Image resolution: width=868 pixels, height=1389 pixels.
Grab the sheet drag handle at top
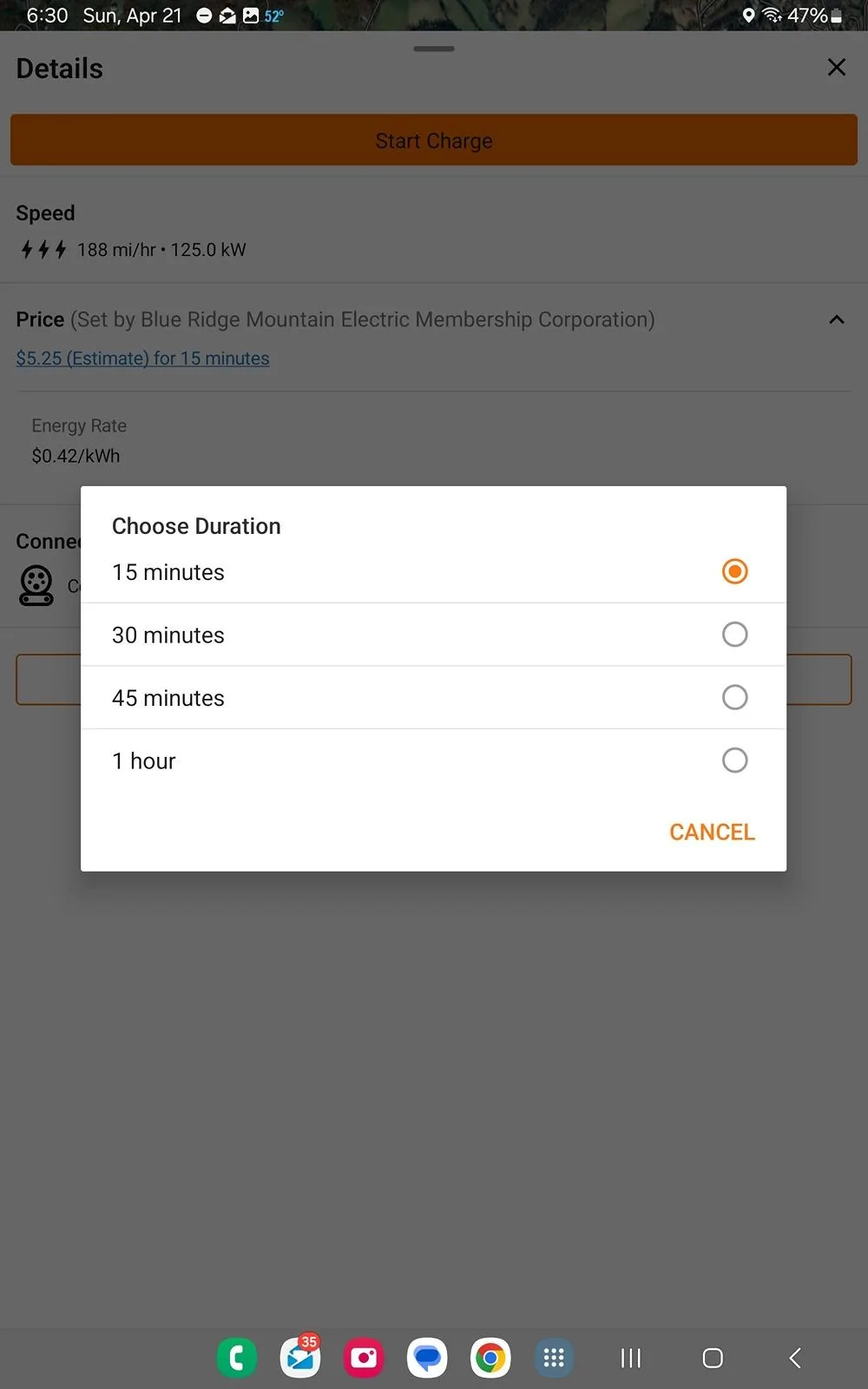point(434,49)
